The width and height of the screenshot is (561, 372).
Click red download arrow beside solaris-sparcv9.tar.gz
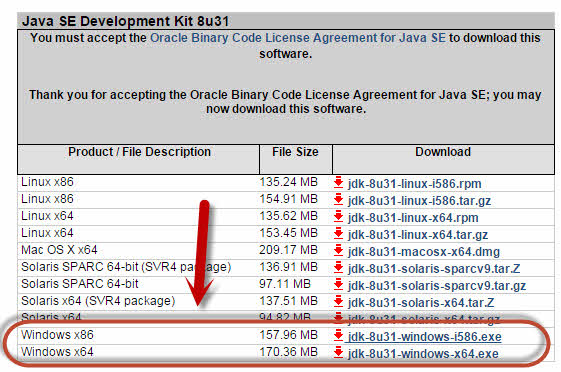[338, 284]
